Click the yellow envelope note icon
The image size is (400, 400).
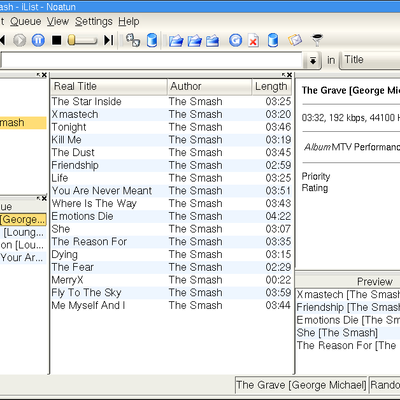[295, 40]
